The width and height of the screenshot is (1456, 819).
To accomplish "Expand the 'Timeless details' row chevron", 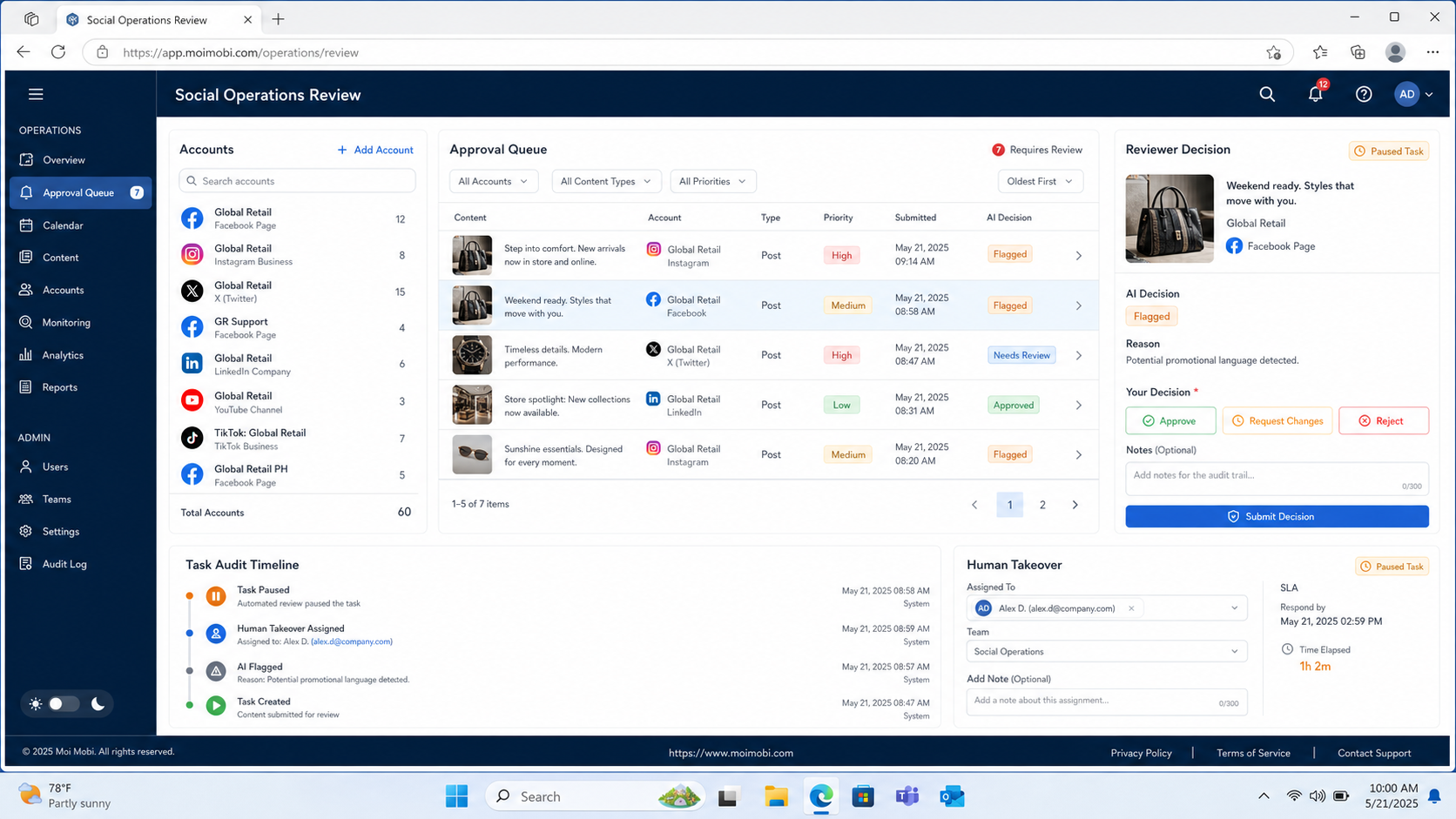I will point(1078,355).
